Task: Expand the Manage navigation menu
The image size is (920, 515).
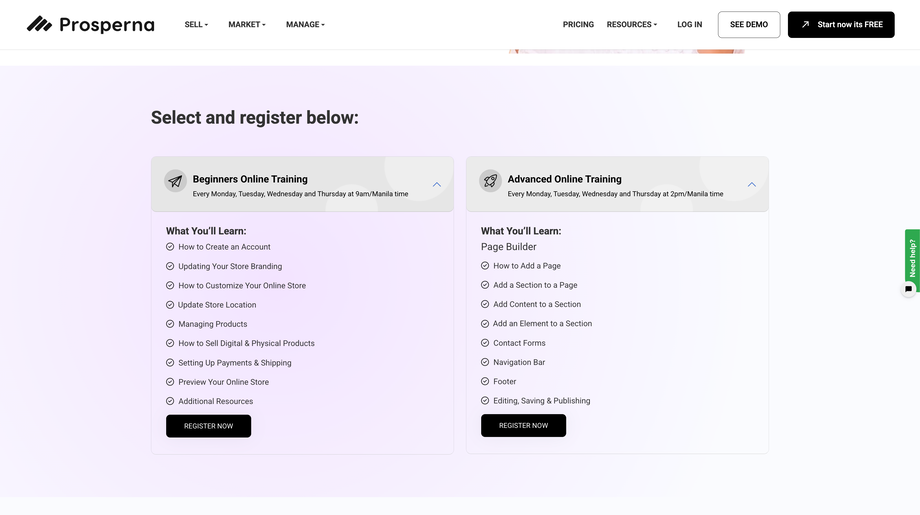Action: (x=305, y=24)
